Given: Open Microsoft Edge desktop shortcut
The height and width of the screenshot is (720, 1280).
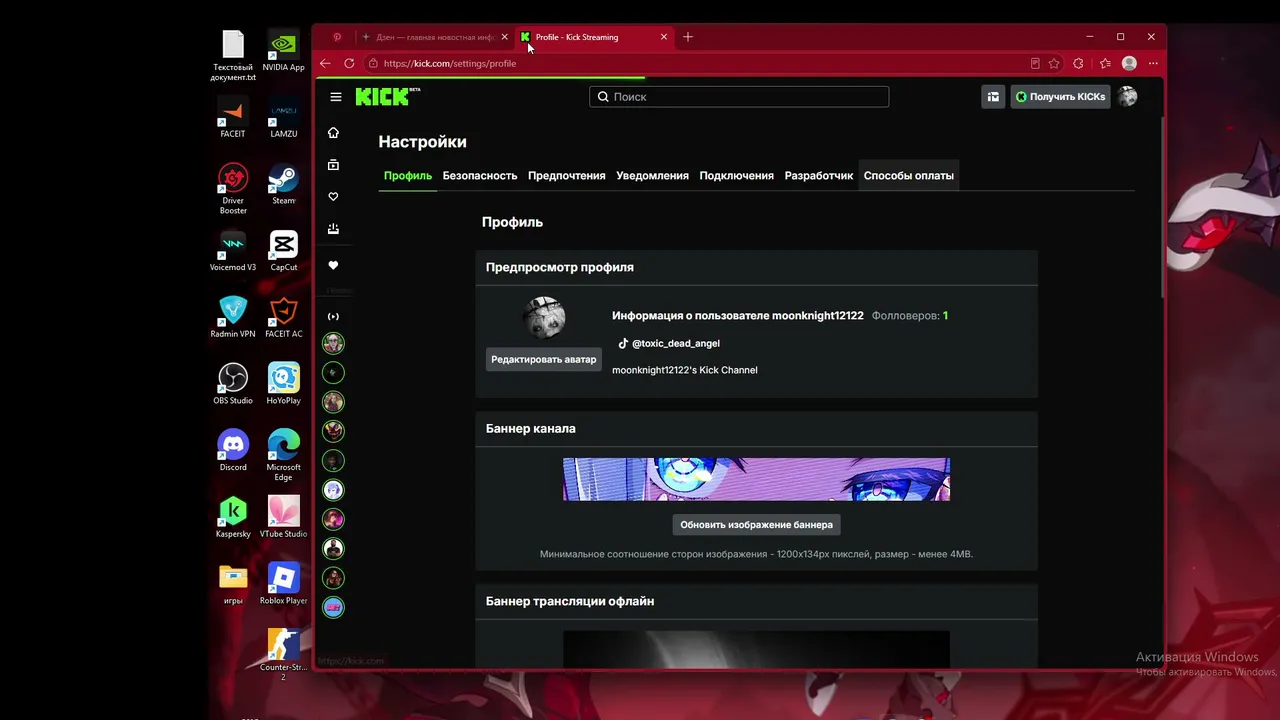Looking at the screenshot, I should tap(284, 455).
